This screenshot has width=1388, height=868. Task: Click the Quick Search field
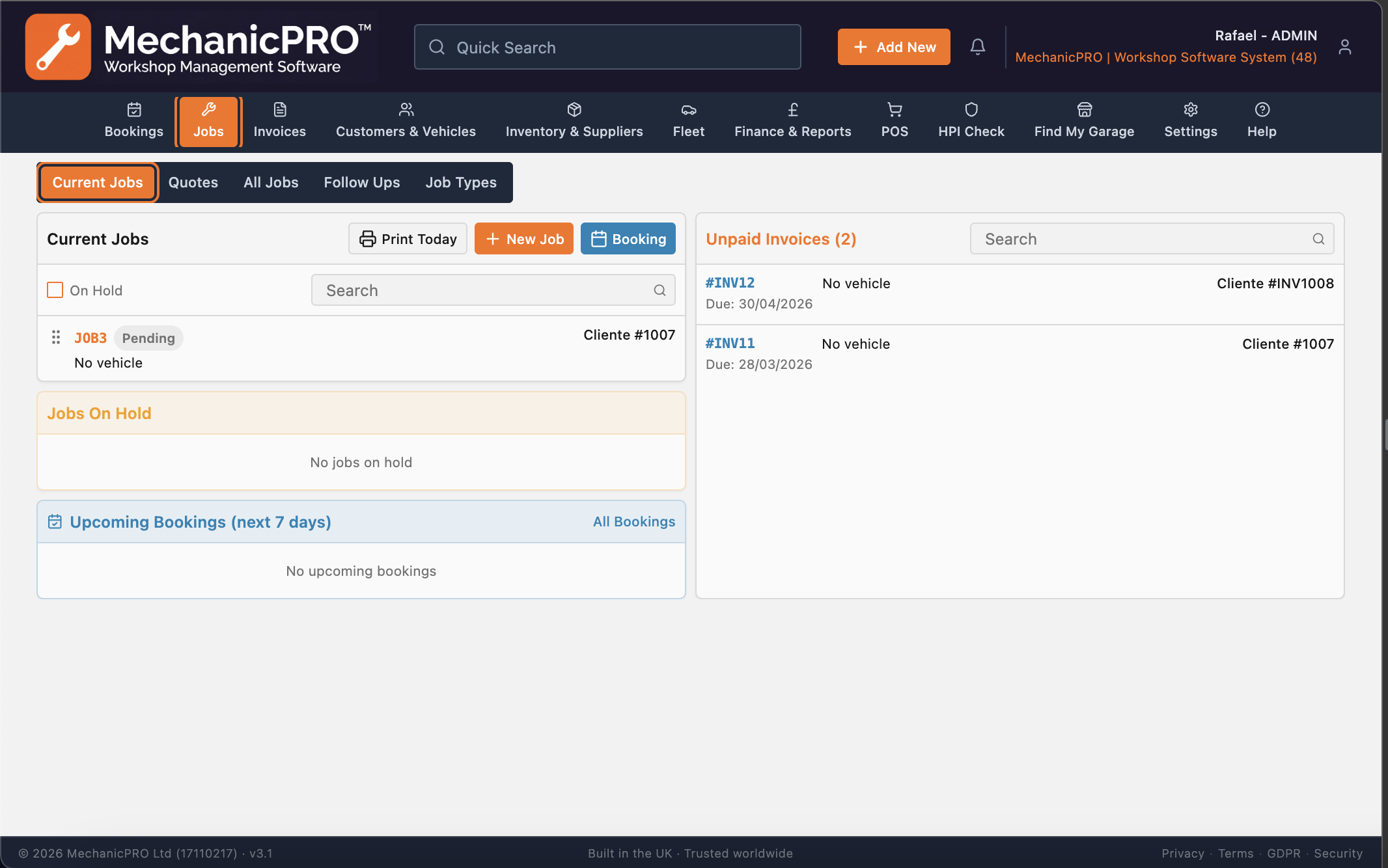[607, 47]
